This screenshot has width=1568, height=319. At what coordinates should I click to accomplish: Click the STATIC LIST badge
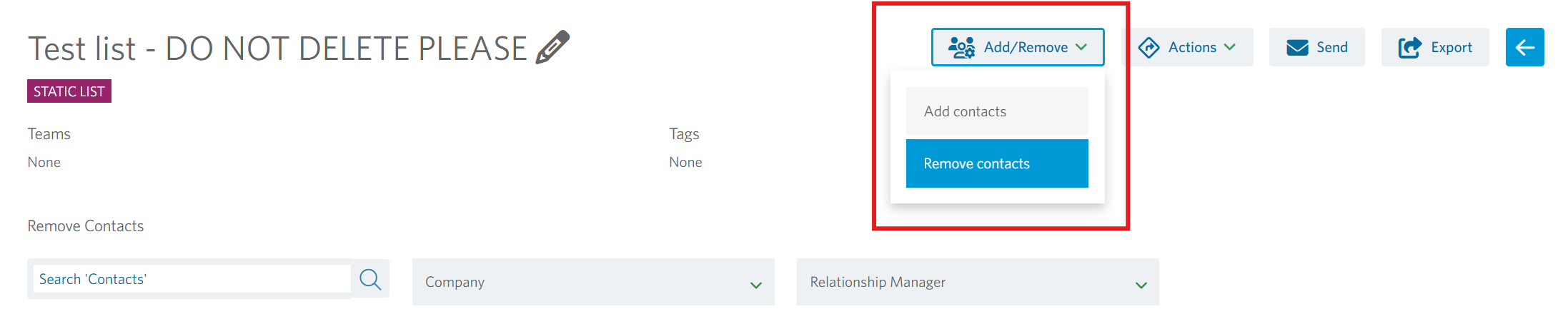[x=69, y=91]
